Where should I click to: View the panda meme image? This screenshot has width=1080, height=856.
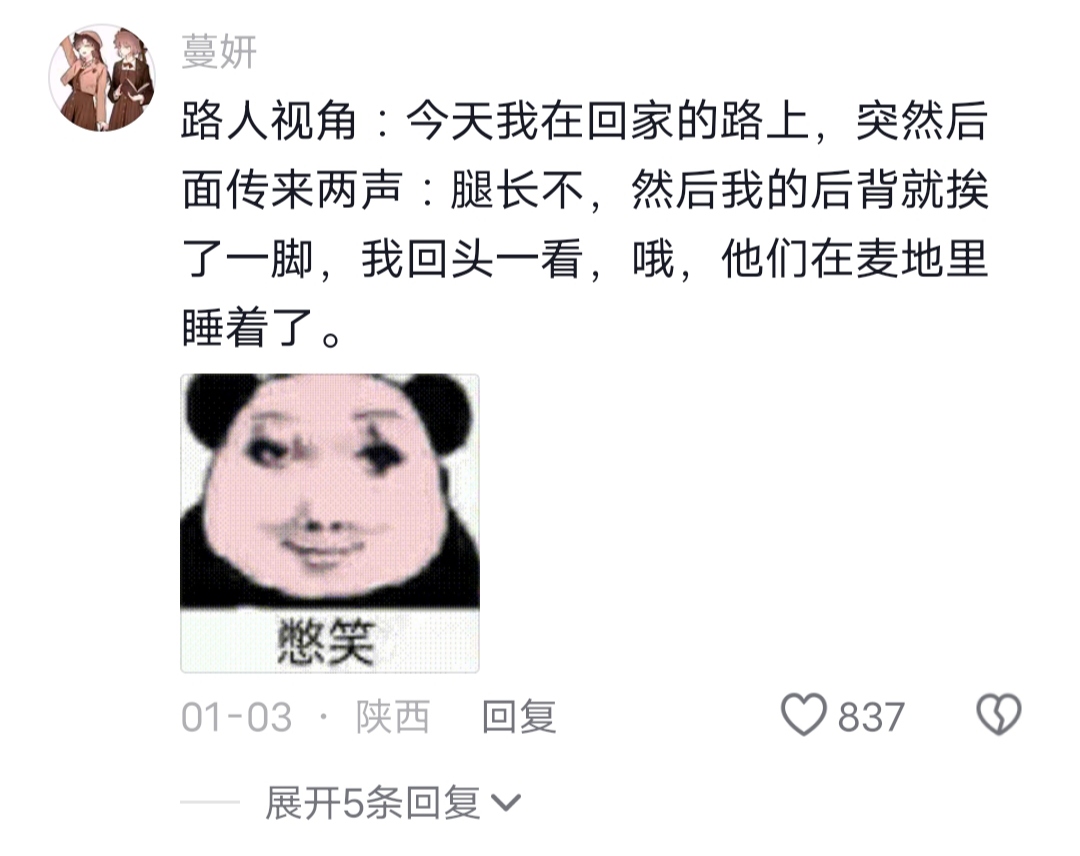coord(330,523)
